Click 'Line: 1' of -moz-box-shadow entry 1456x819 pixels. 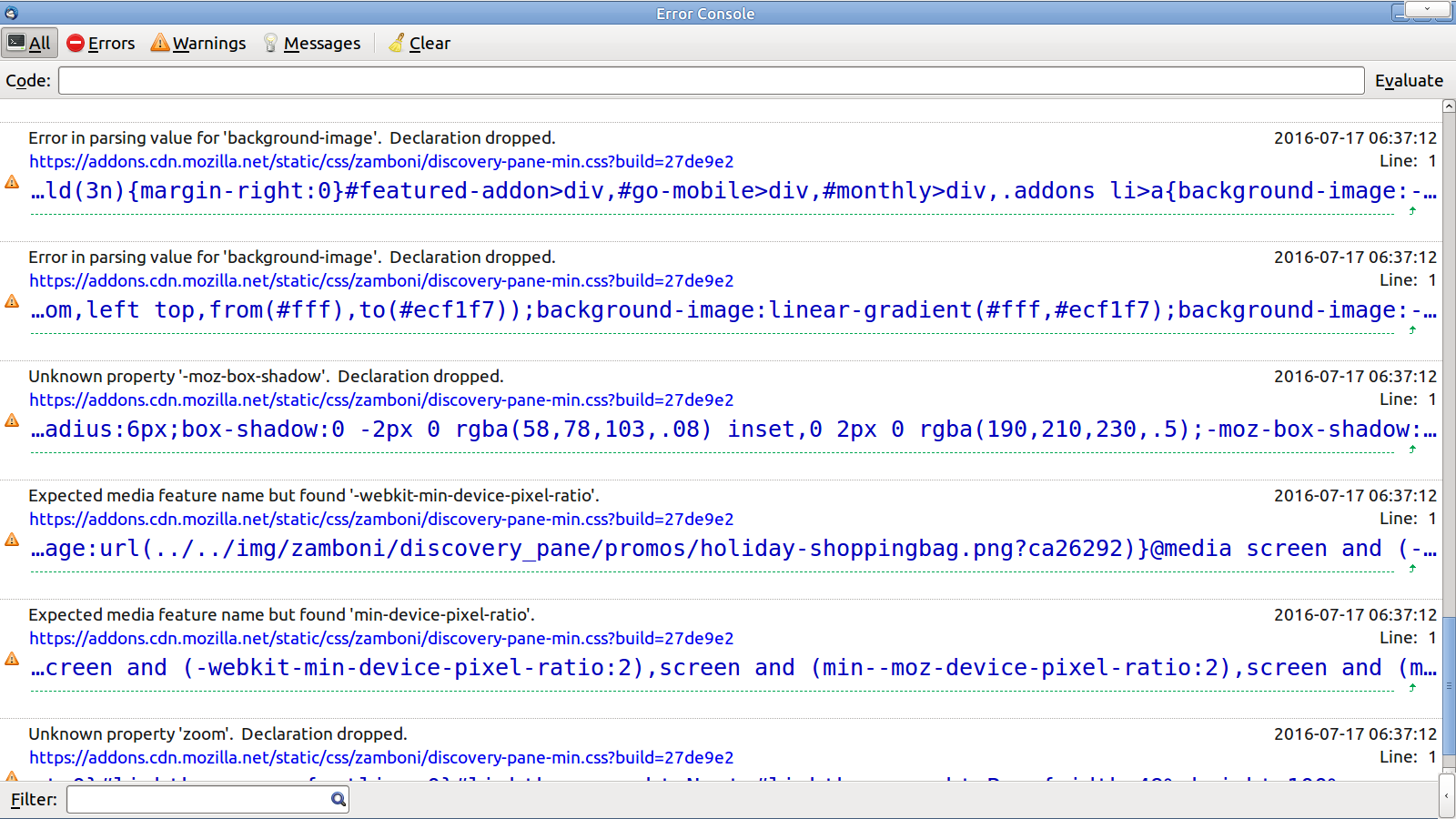1408,399
